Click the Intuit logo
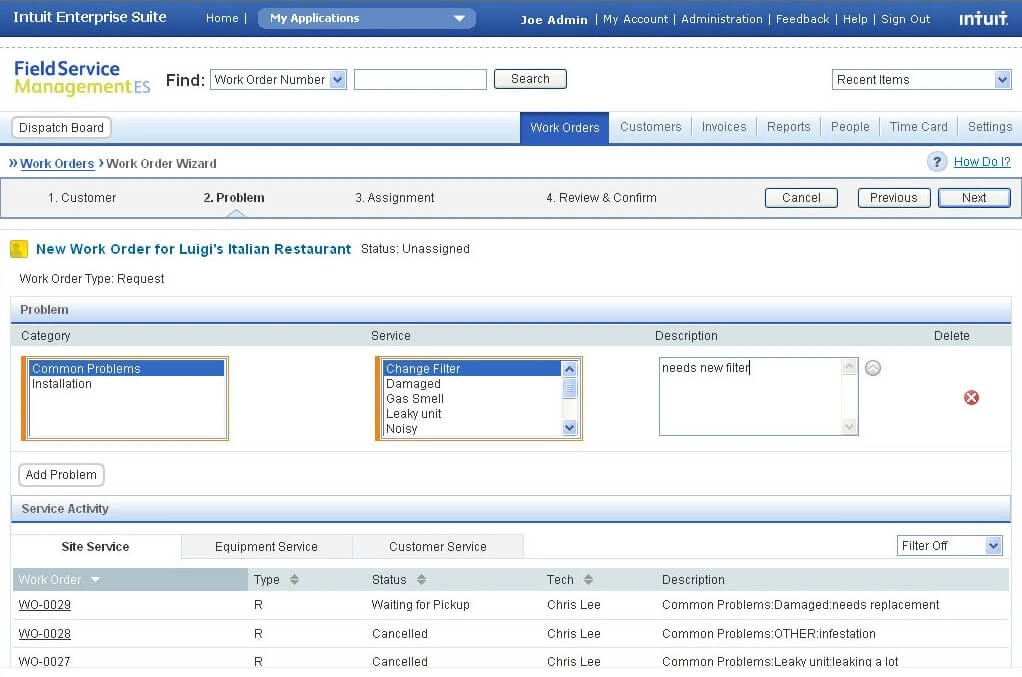This screenshot has height=677, width=1022. [x=983, y=18]
